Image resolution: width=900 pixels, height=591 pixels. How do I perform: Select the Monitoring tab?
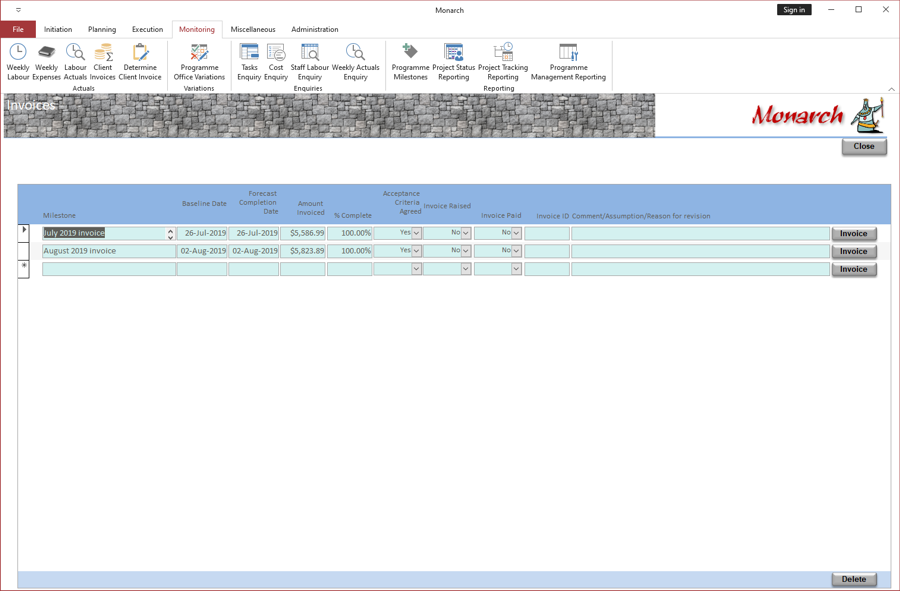(x=197, y=29)
